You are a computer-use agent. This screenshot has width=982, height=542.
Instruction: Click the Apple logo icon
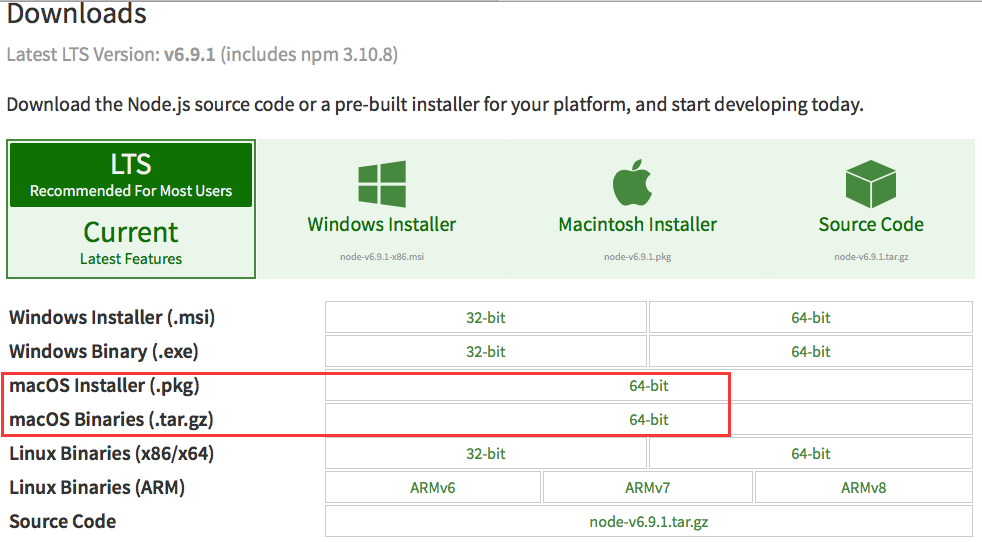632,182
